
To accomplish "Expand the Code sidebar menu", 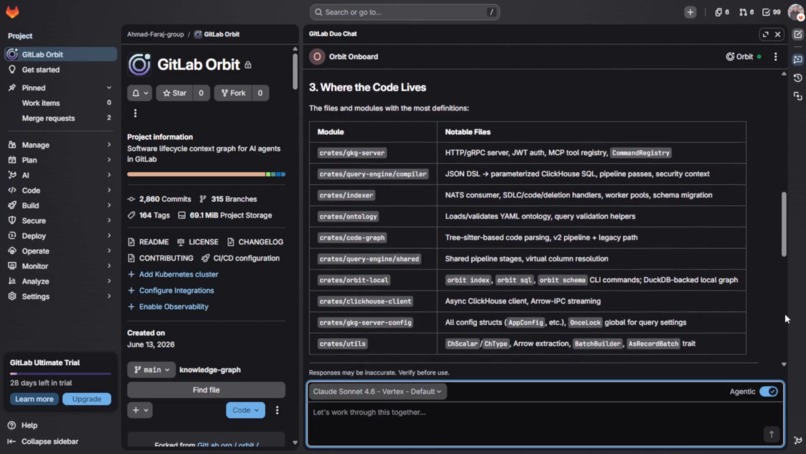I will (x=61, y=190).
